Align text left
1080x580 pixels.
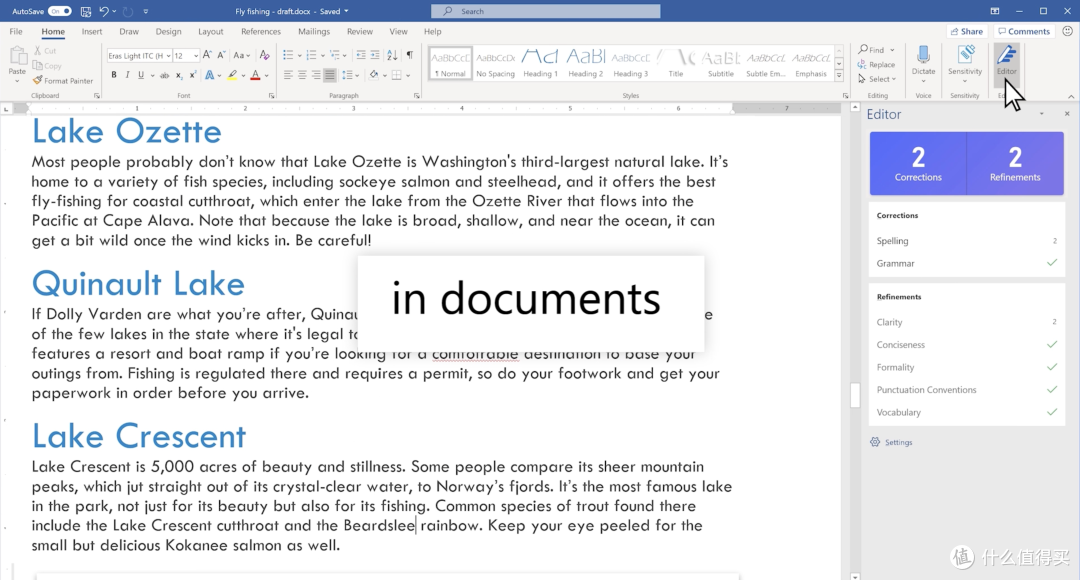click(x=288, y=75)
